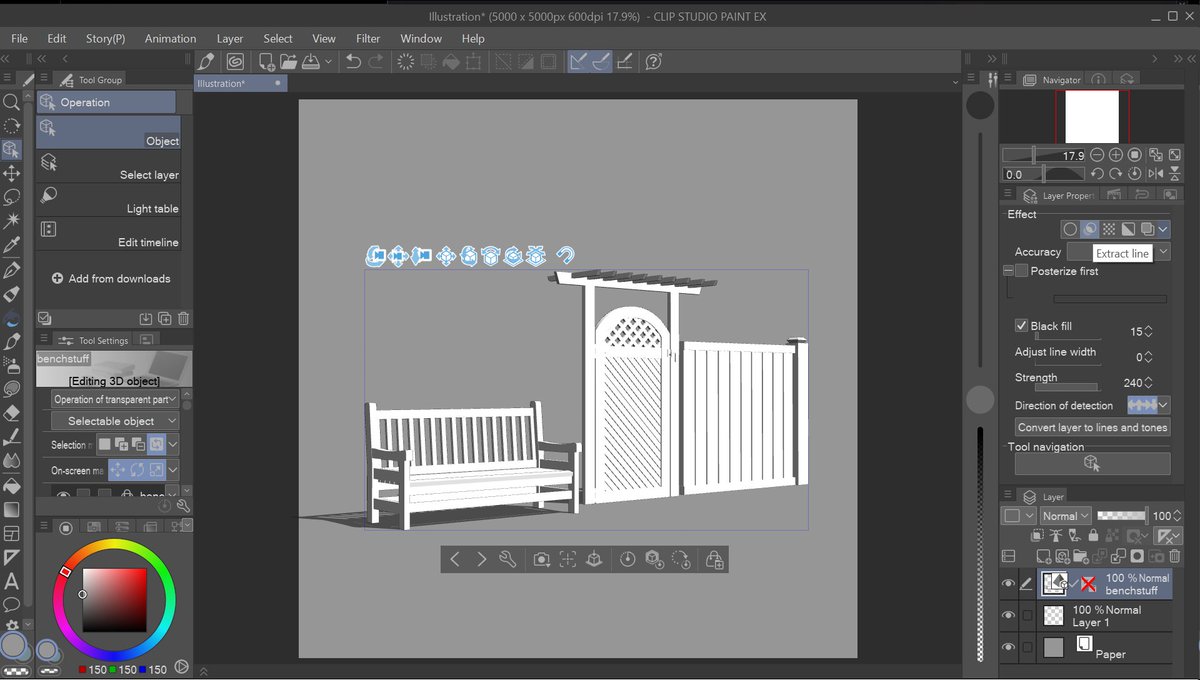This screenshot has height=680, width=1200.
Task: Create new raster layer icon
Action: [1044, 556]
